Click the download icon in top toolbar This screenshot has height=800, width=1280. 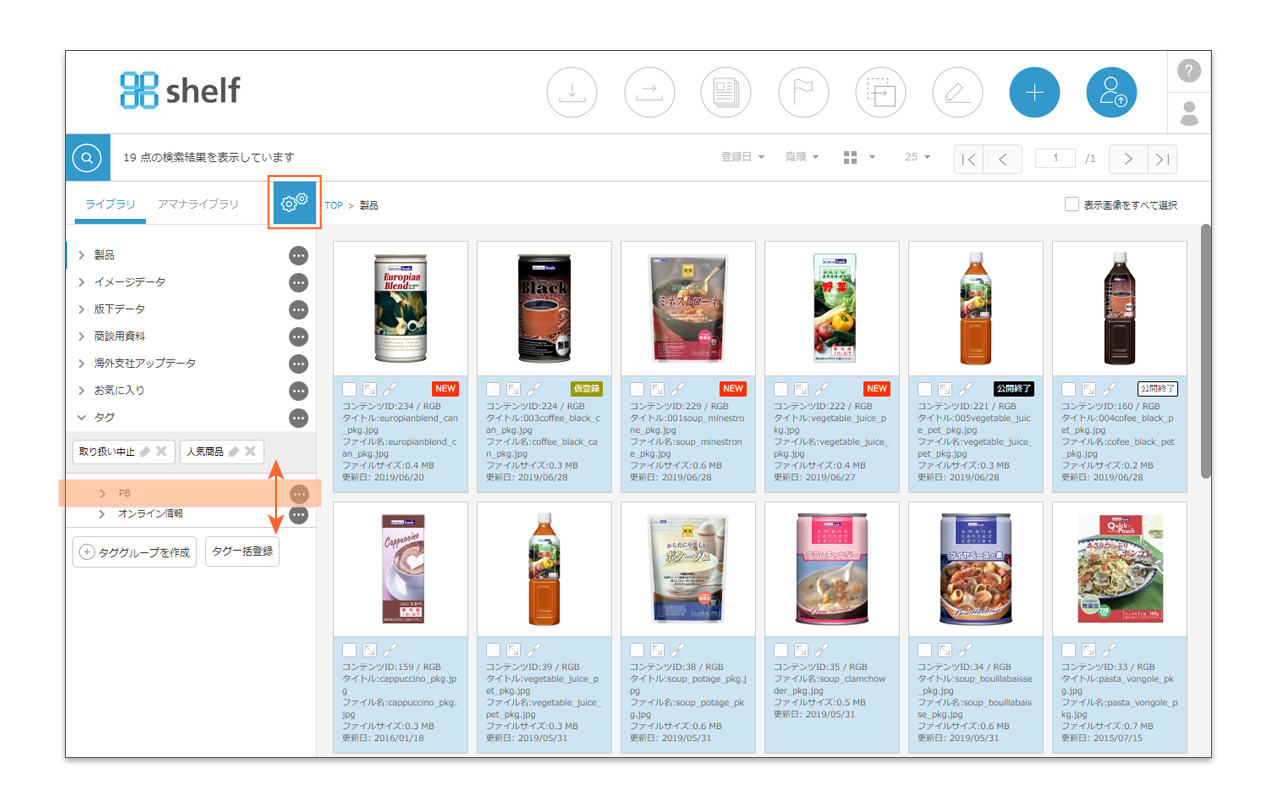(572, 93)
